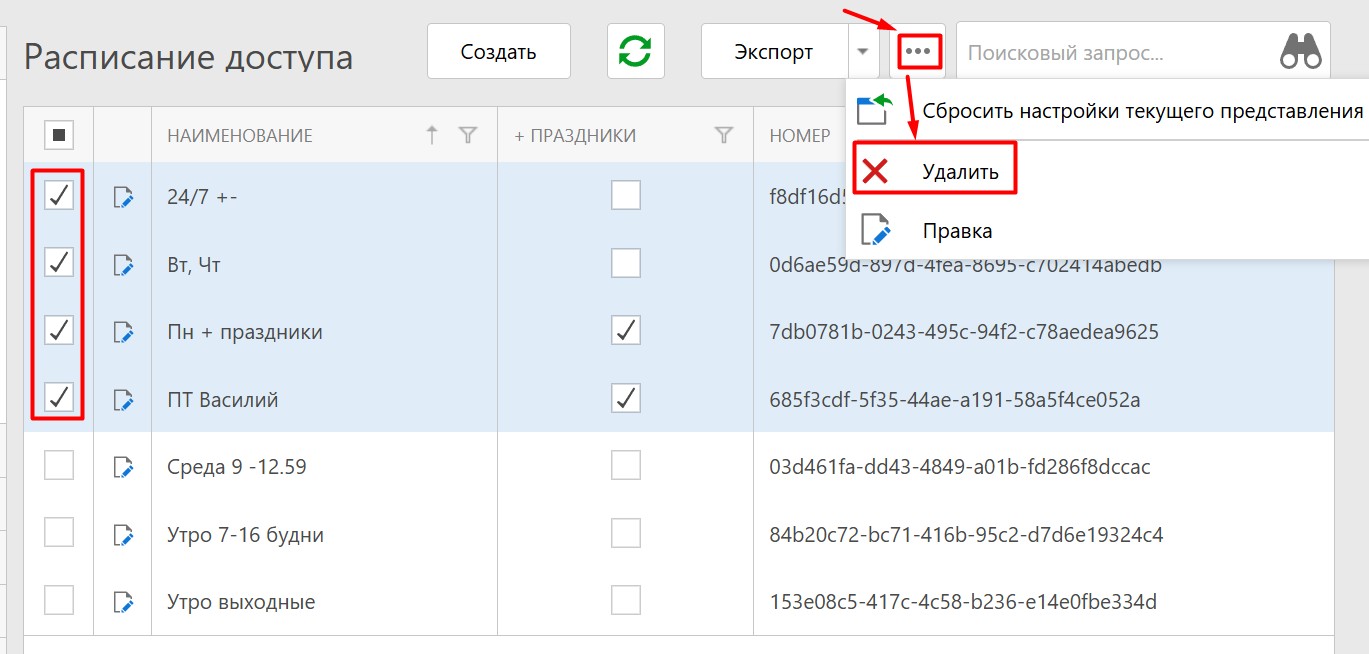This screenshot has height=654, width=1369.
Task: Click the red X icon beside Удалить
Action: 875,171
